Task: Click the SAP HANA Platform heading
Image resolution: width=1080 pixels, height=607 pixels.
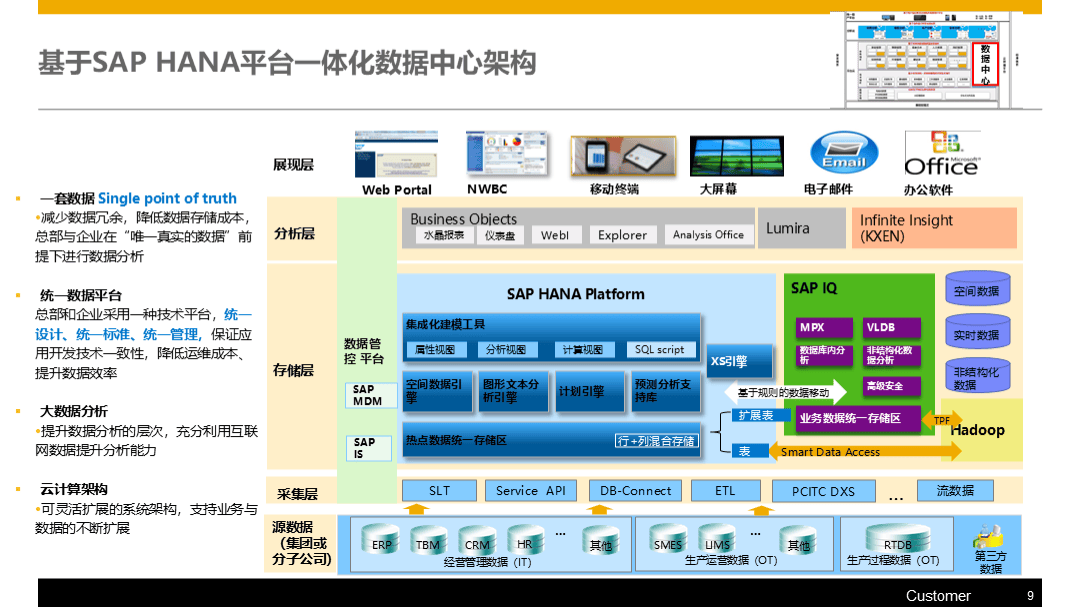Action: click(x=576, y=294)
